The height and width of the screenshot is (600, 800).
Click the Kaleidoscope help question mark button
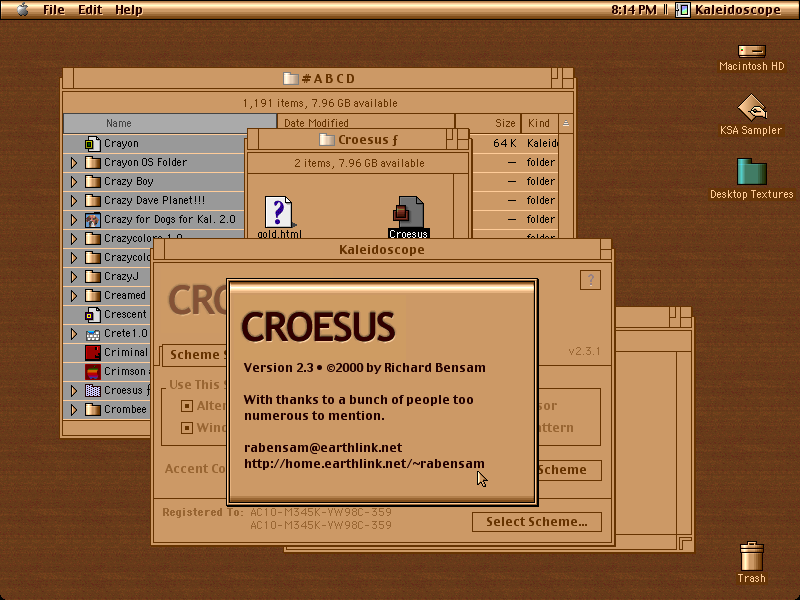[590, 280]
